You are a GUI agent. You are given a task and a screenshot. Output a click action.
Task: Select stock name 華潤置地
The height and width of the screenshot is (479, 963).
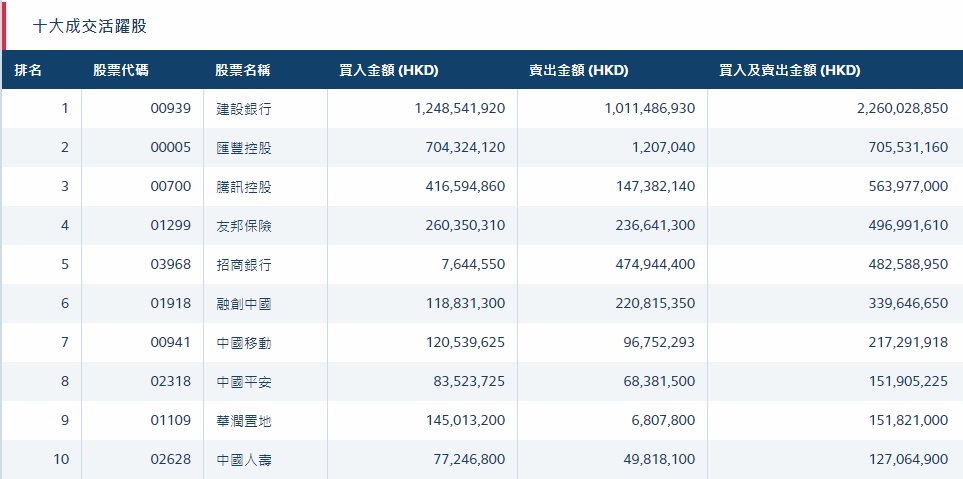click(244, 421)
